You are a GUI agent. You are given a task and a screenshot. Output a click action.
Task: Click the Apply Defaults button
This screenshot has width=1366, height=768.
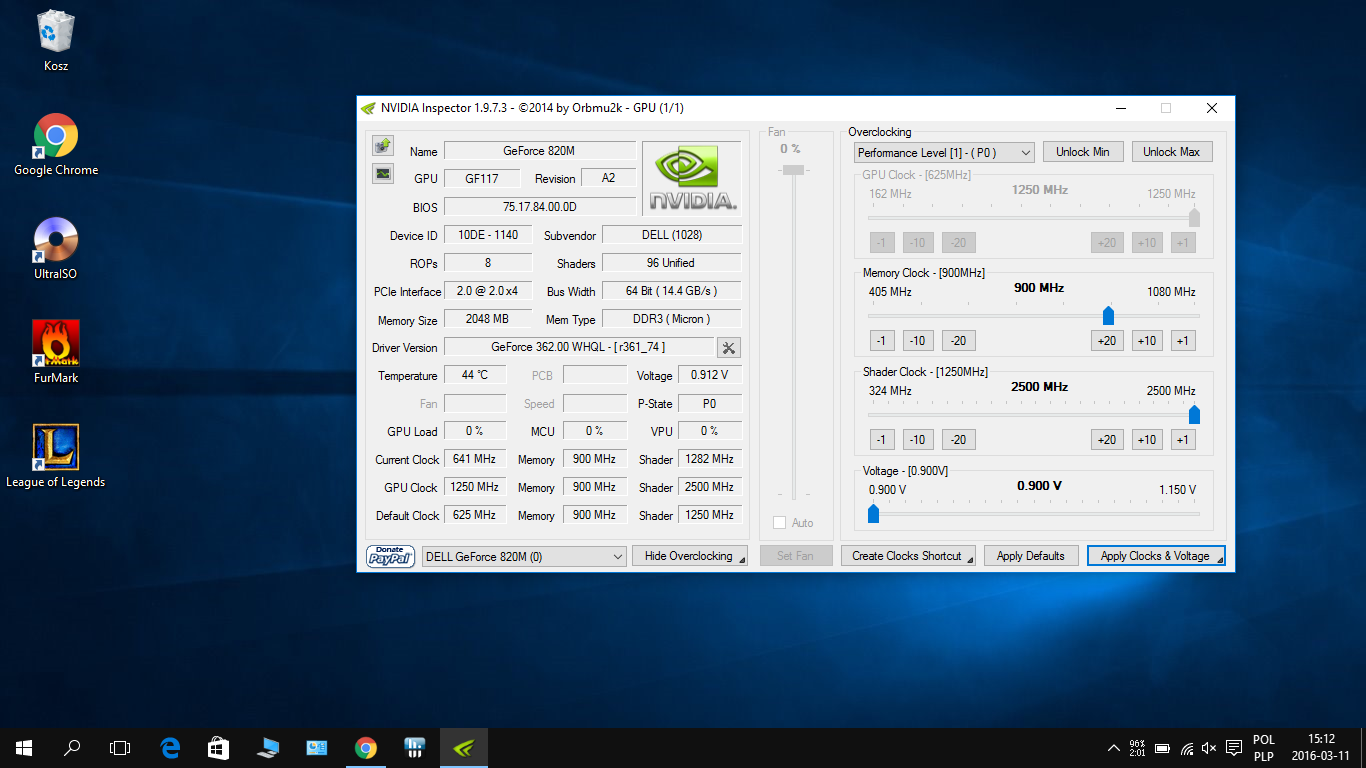(1031, 556)
